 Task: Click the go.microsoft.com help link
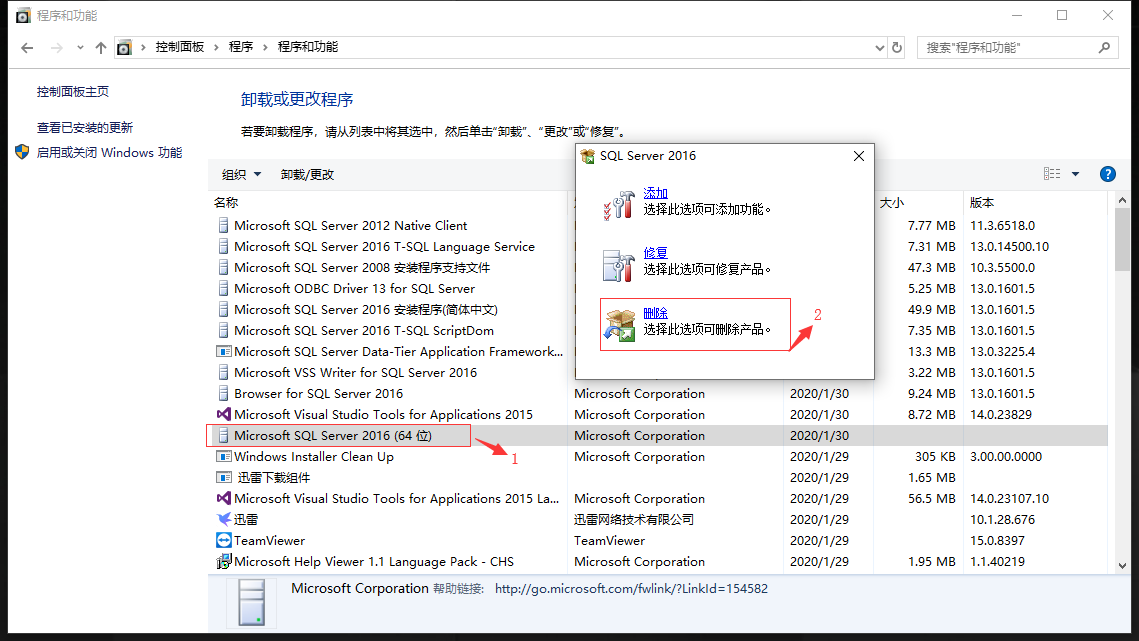coord(631,589)
